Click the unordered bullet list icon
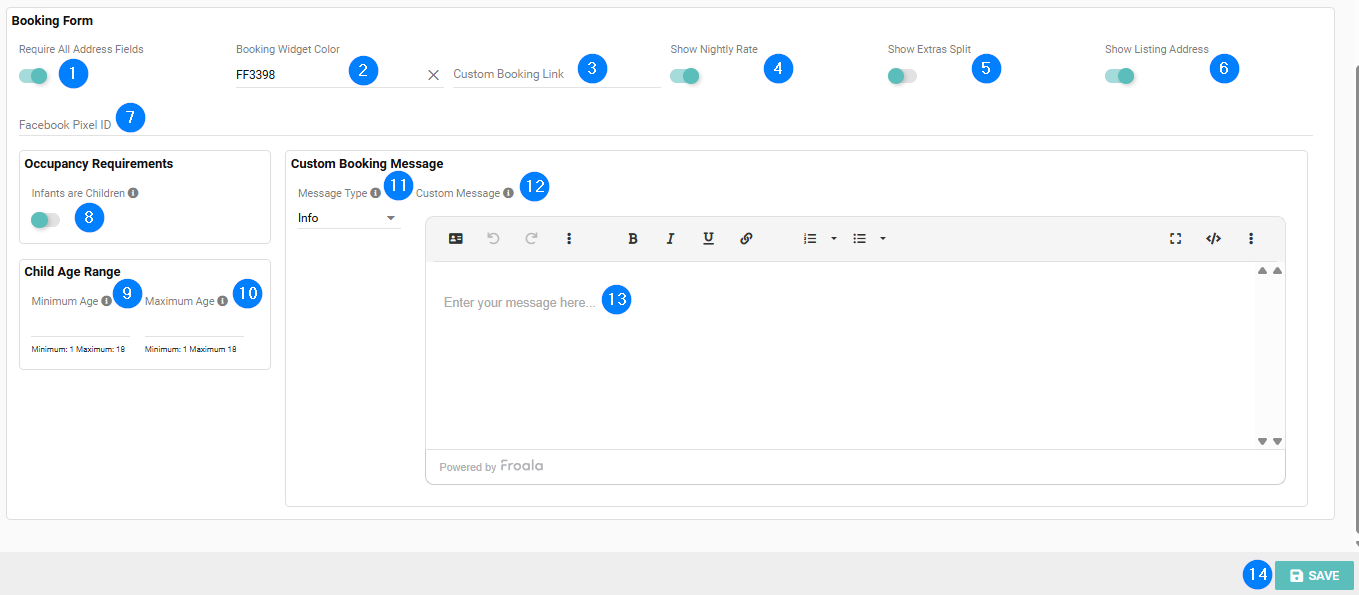Screen dimensions: 1359x595 pos(859,239)
